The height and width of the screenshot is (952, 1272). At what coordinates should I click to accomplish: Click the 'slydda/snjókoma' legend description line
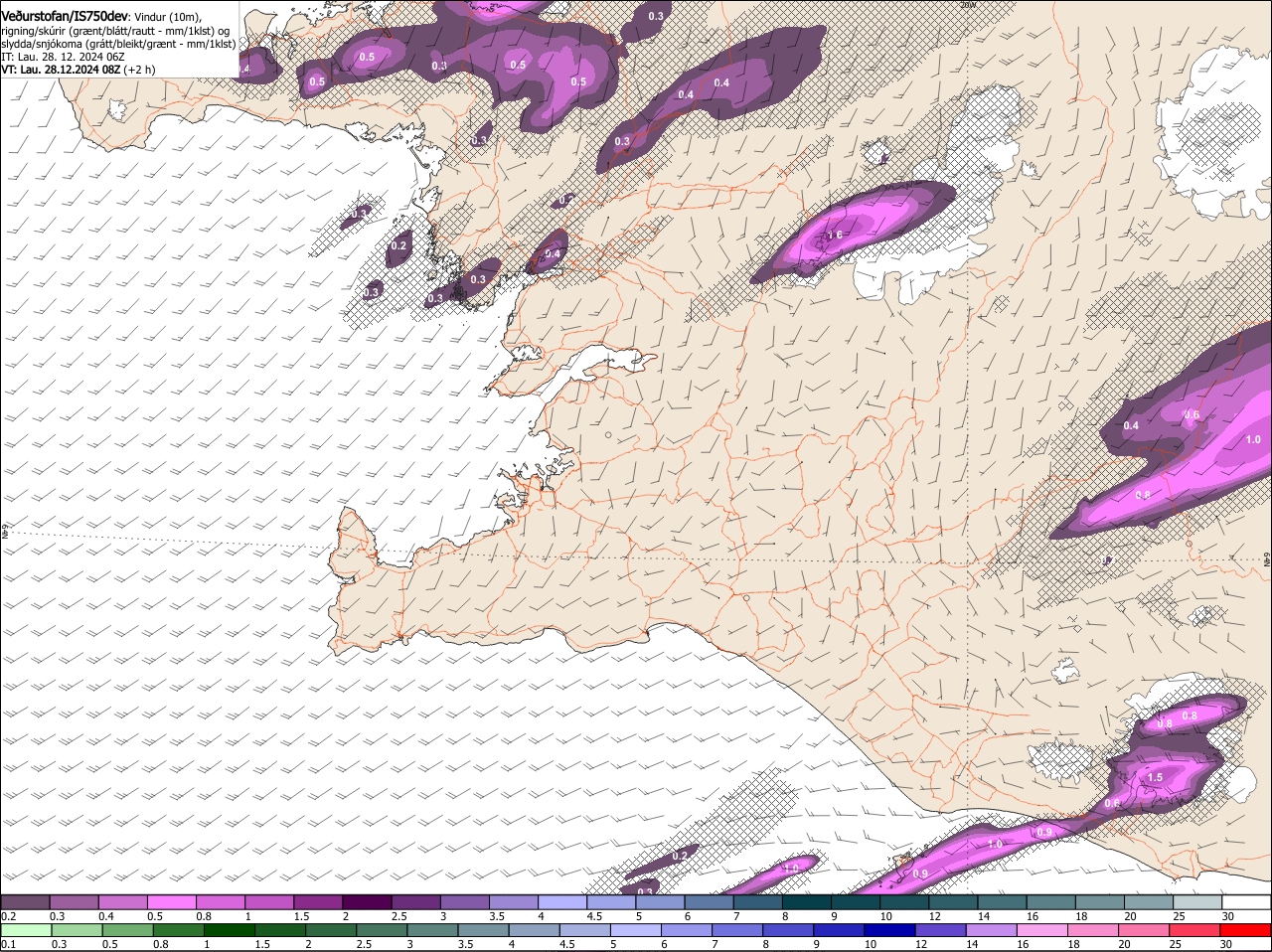click(118, 44)
